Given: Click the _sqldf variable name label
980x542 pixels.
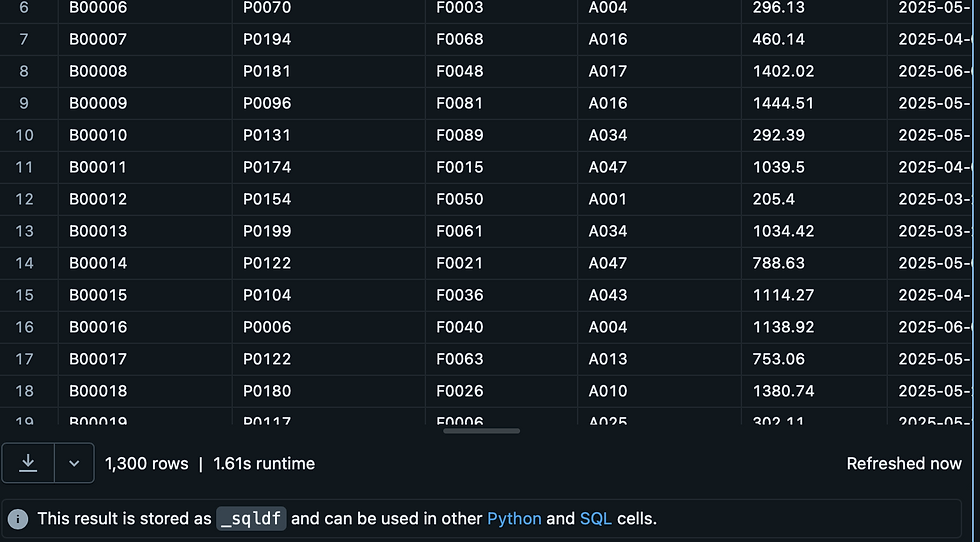Looking at the screenshot, I should 251,519.
